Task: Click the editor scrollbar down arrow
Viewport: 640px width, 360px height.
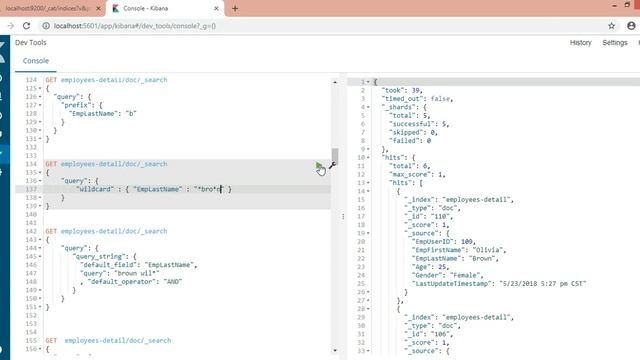Action: (x=335, y=350)
